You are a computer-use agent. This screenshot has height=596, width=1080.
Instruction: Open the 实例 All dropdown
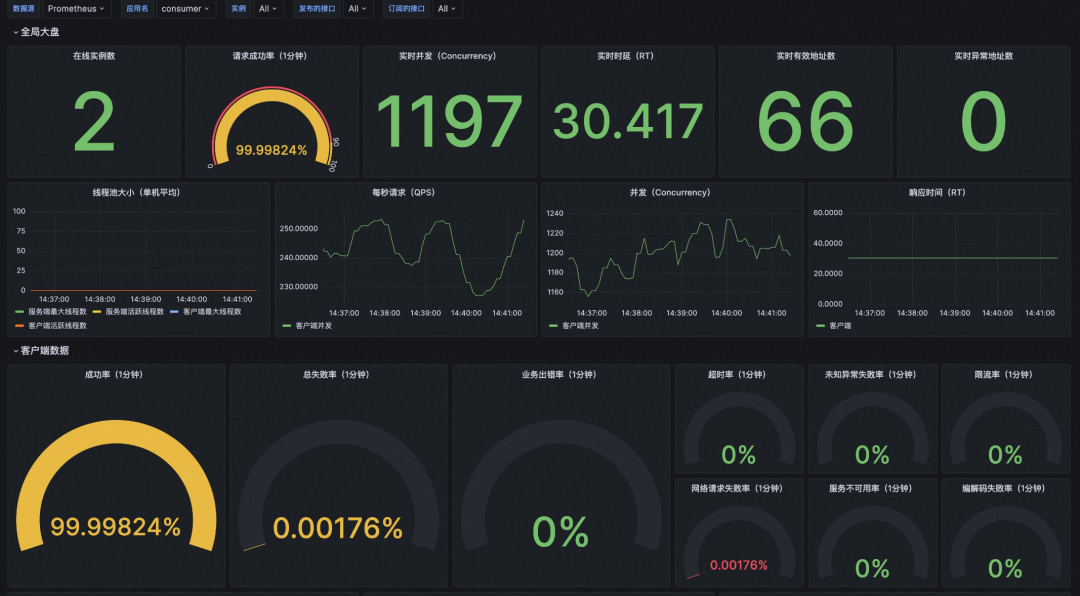pyautogui.click(x=268, y=9)
